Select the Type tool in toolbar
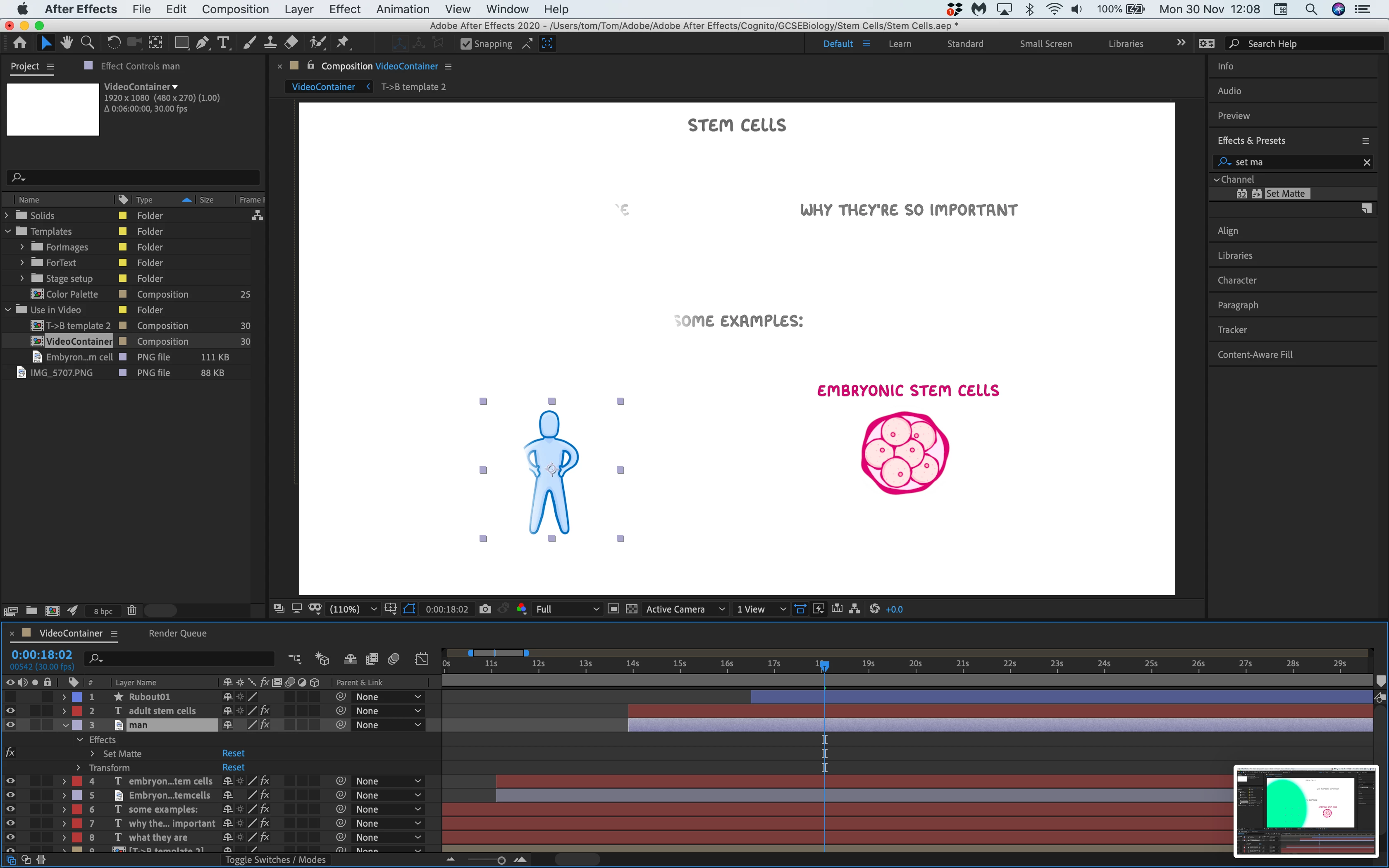Image resolution: width=1389 pixels, height=868 pixels. tap(223, 43)
